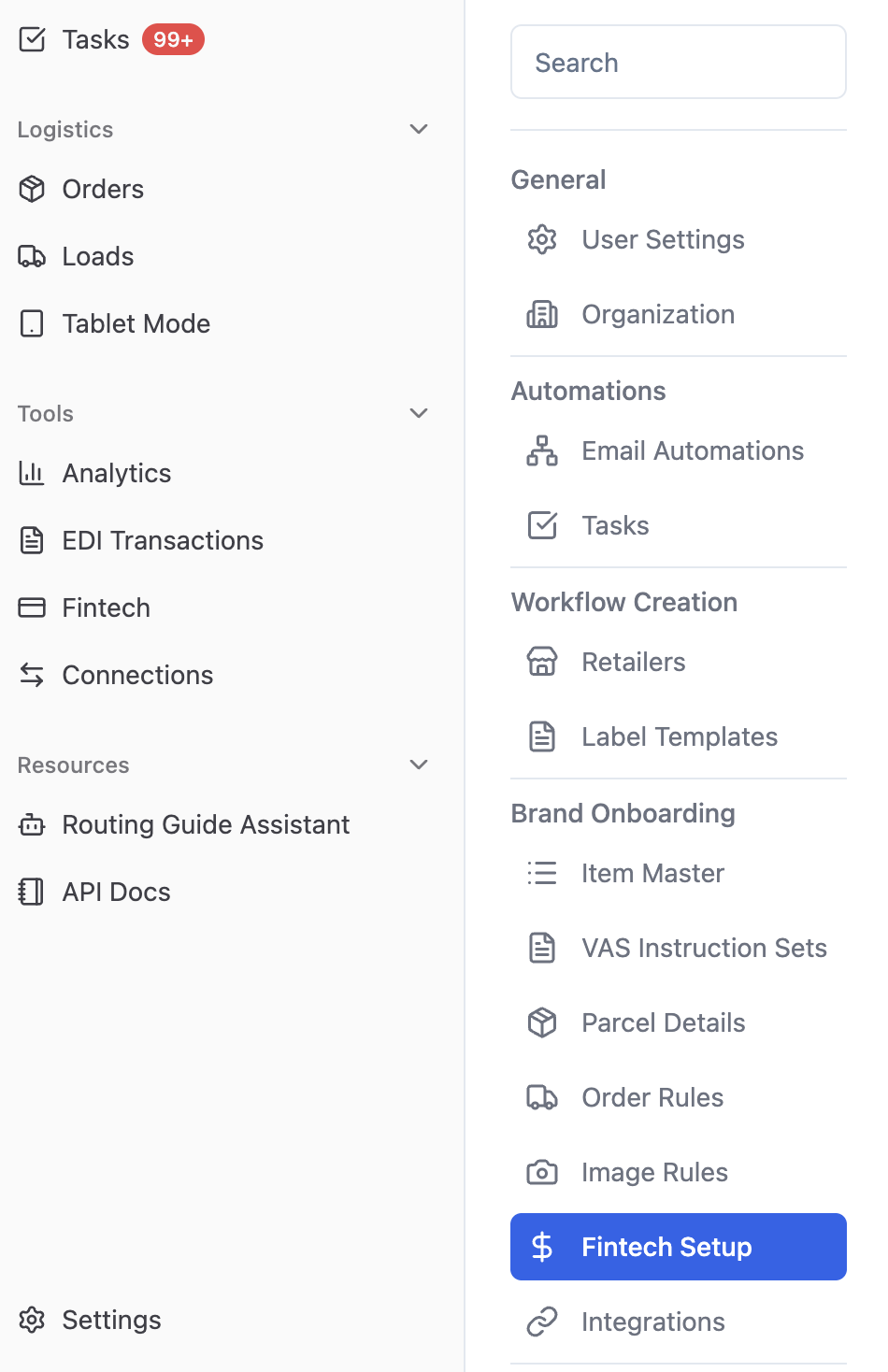Click the Connections arrows icon

pyautogui.click(x=32, y=675)
